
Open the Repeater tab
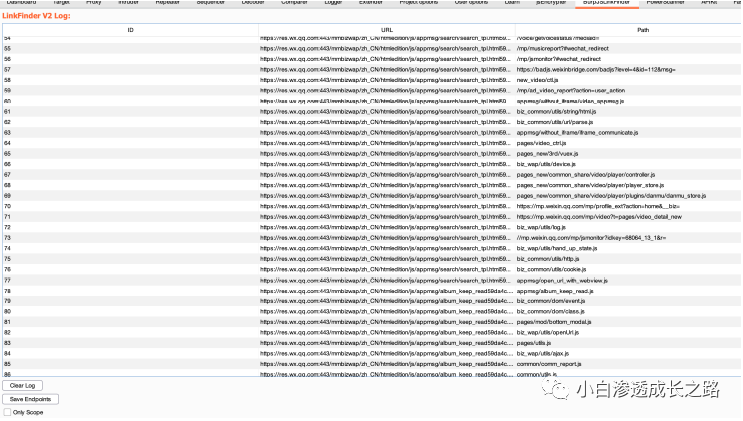(168, 2)
